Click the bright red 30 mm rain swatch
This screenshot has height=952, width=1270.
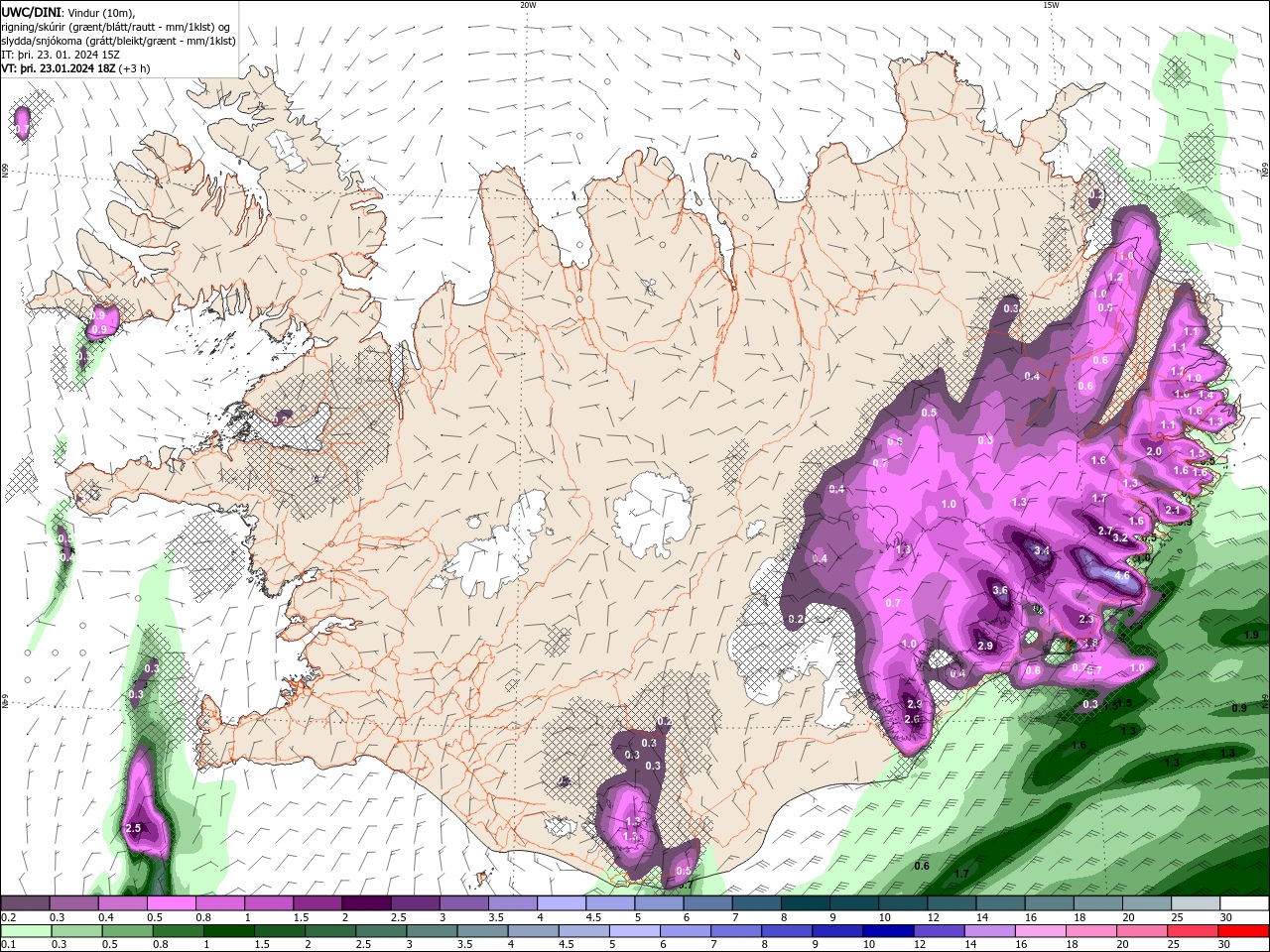pyautogui.click(x=1244, y=931)
